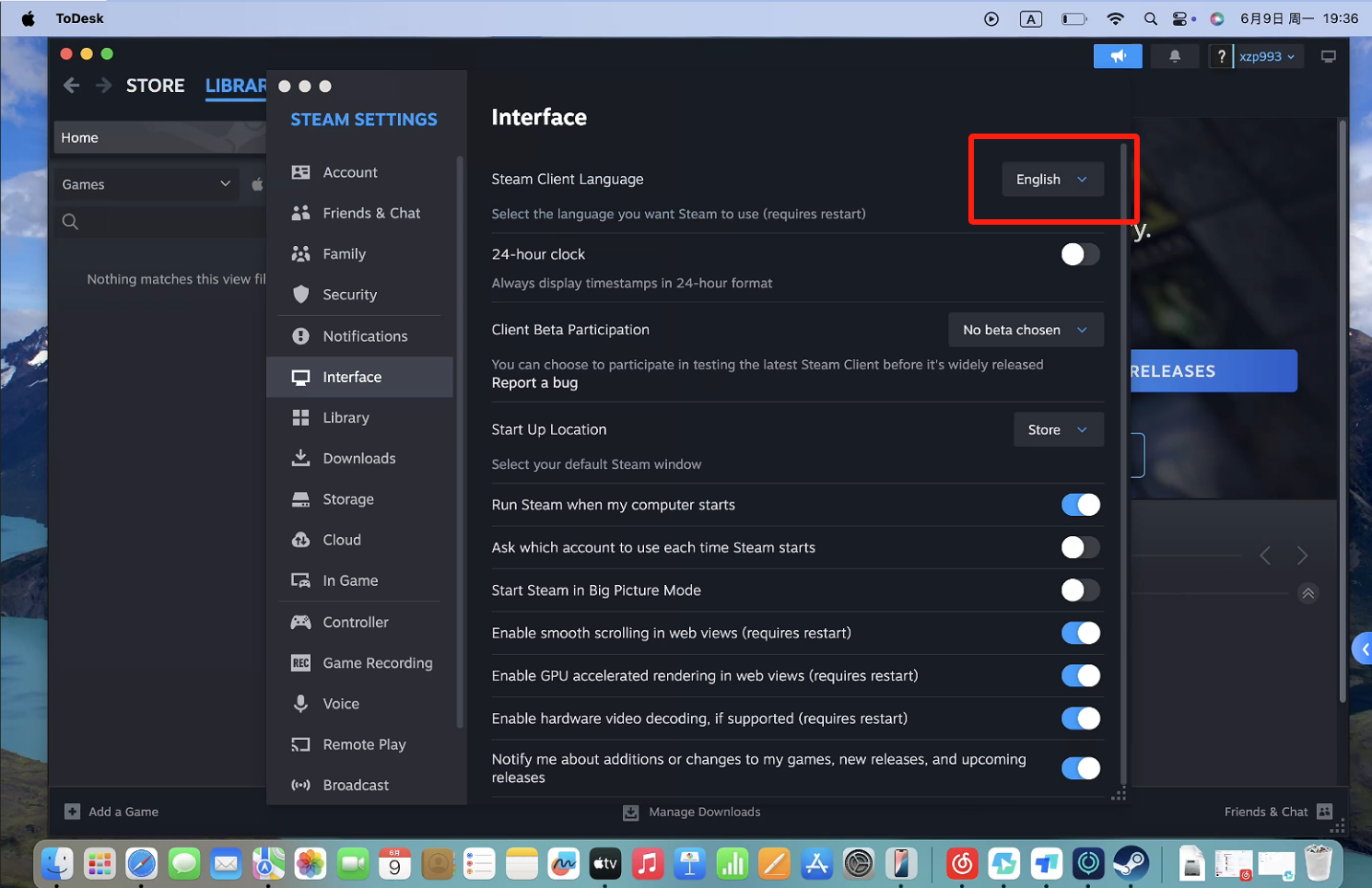
Task: Enable asking which account to use
Action: tap(1080, 547)
